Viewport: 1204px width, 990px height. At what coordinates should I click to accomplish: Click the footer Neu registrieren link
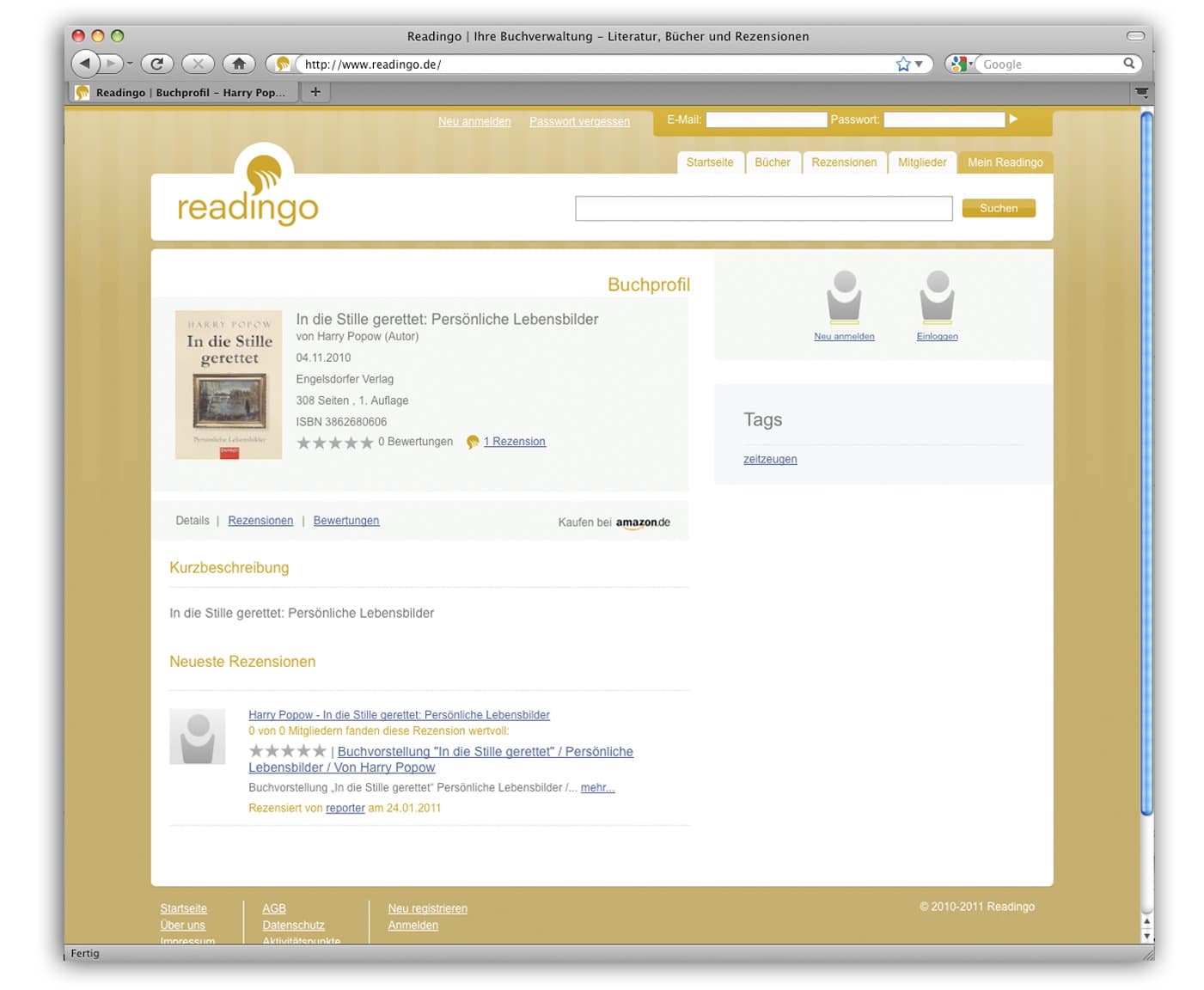427,909
